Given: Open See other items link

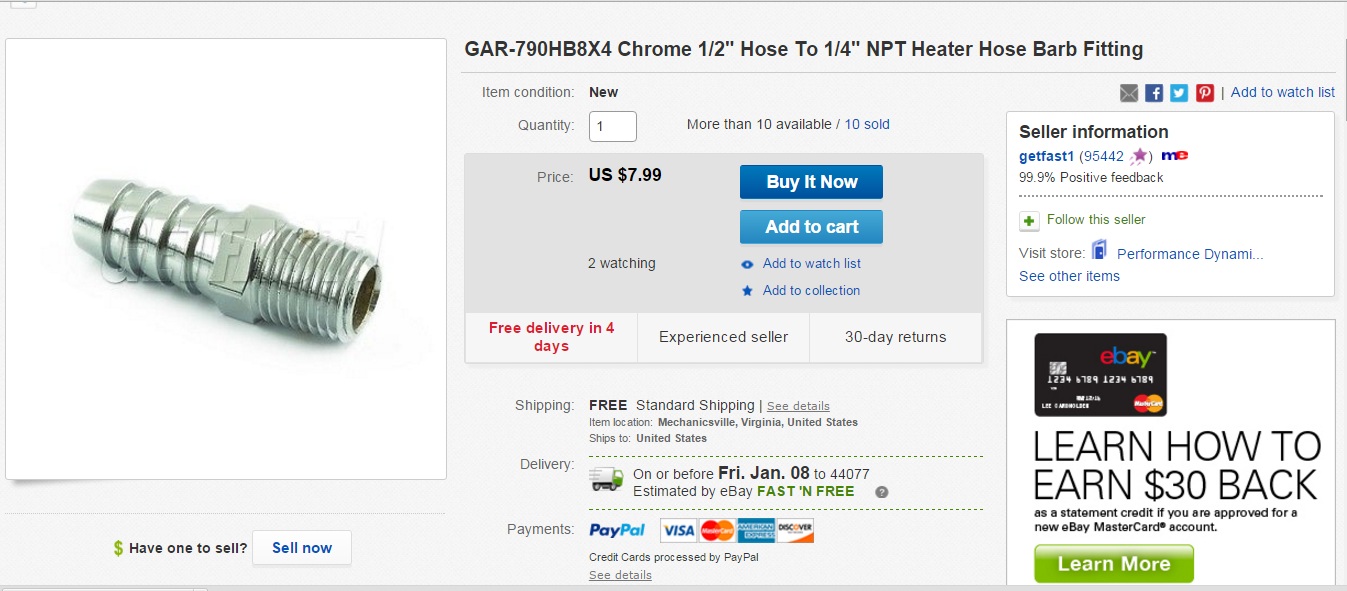Looking at the screenshot, I should tap(1069, 276).
